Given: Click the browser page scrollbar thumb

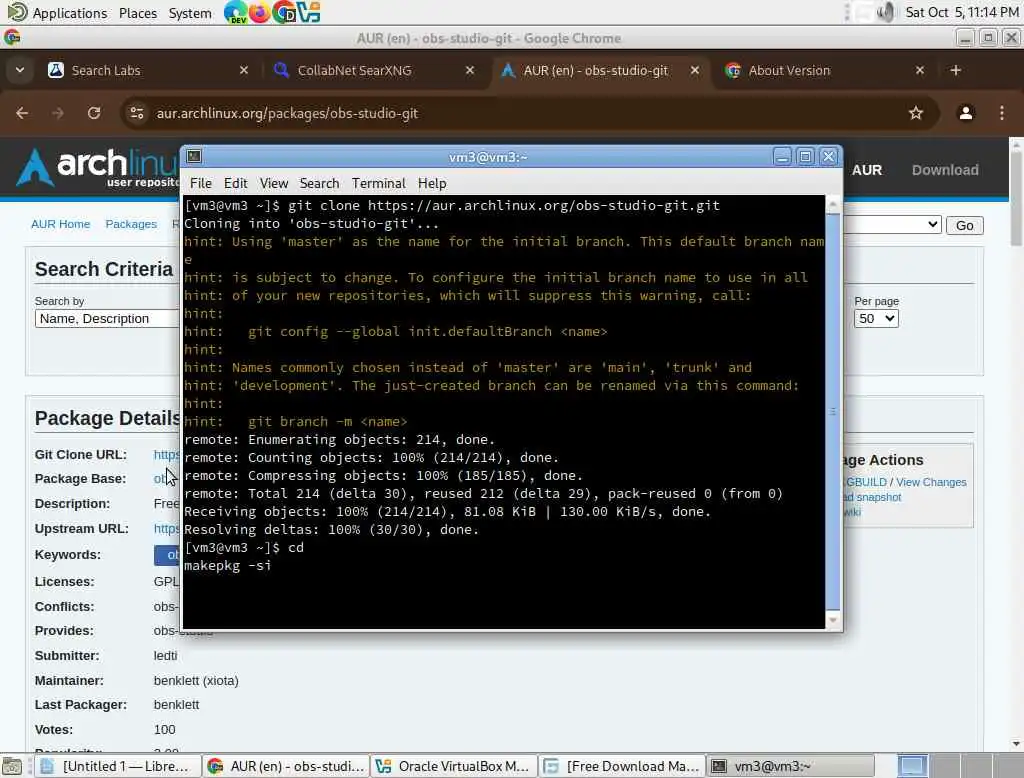Looking at the screenshot, I should pyautogui.click(x=1016, y=198).
